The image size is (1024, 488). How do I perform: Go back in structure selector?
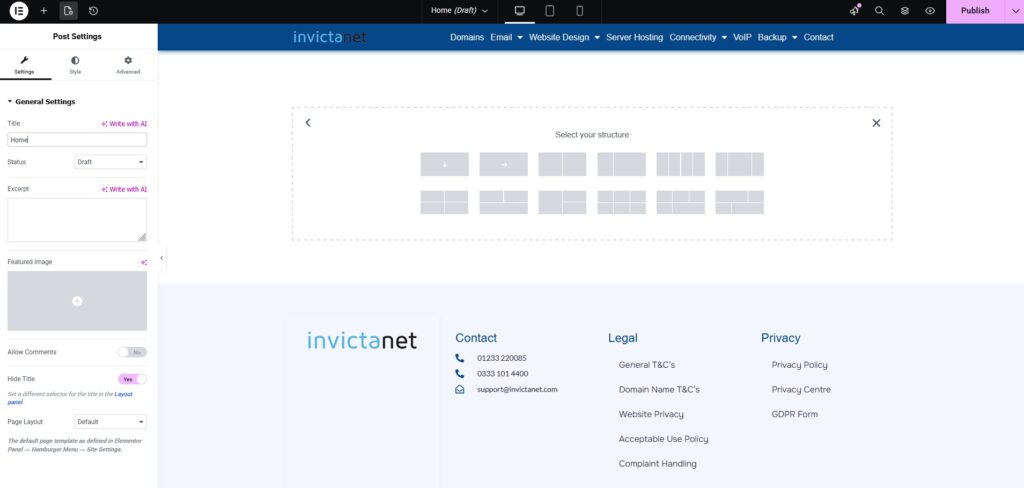click(x=308, y=123)
